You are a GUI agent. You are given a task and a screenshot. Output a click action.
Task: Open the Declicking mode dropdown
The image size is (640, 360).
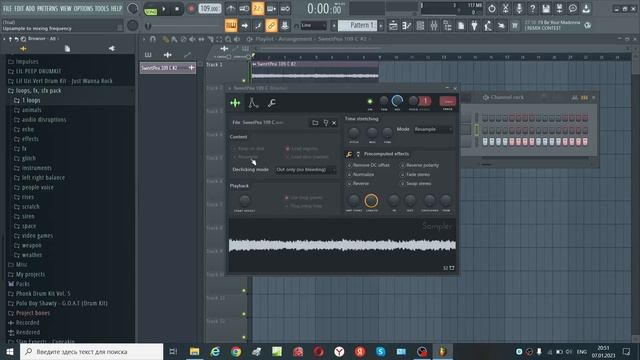coord(305,170)
